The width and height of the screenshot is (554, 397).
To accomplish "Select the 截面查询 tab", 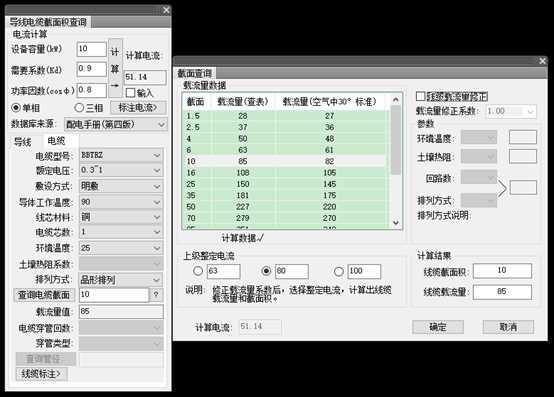I will 195,73.
